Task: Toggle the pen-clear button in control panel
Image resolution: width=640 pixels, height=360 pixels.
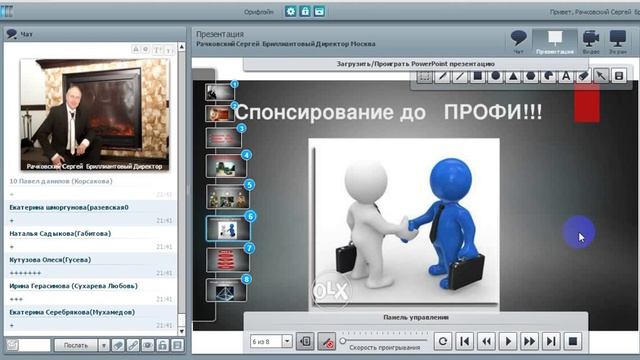Action: [x=327, y=341]
